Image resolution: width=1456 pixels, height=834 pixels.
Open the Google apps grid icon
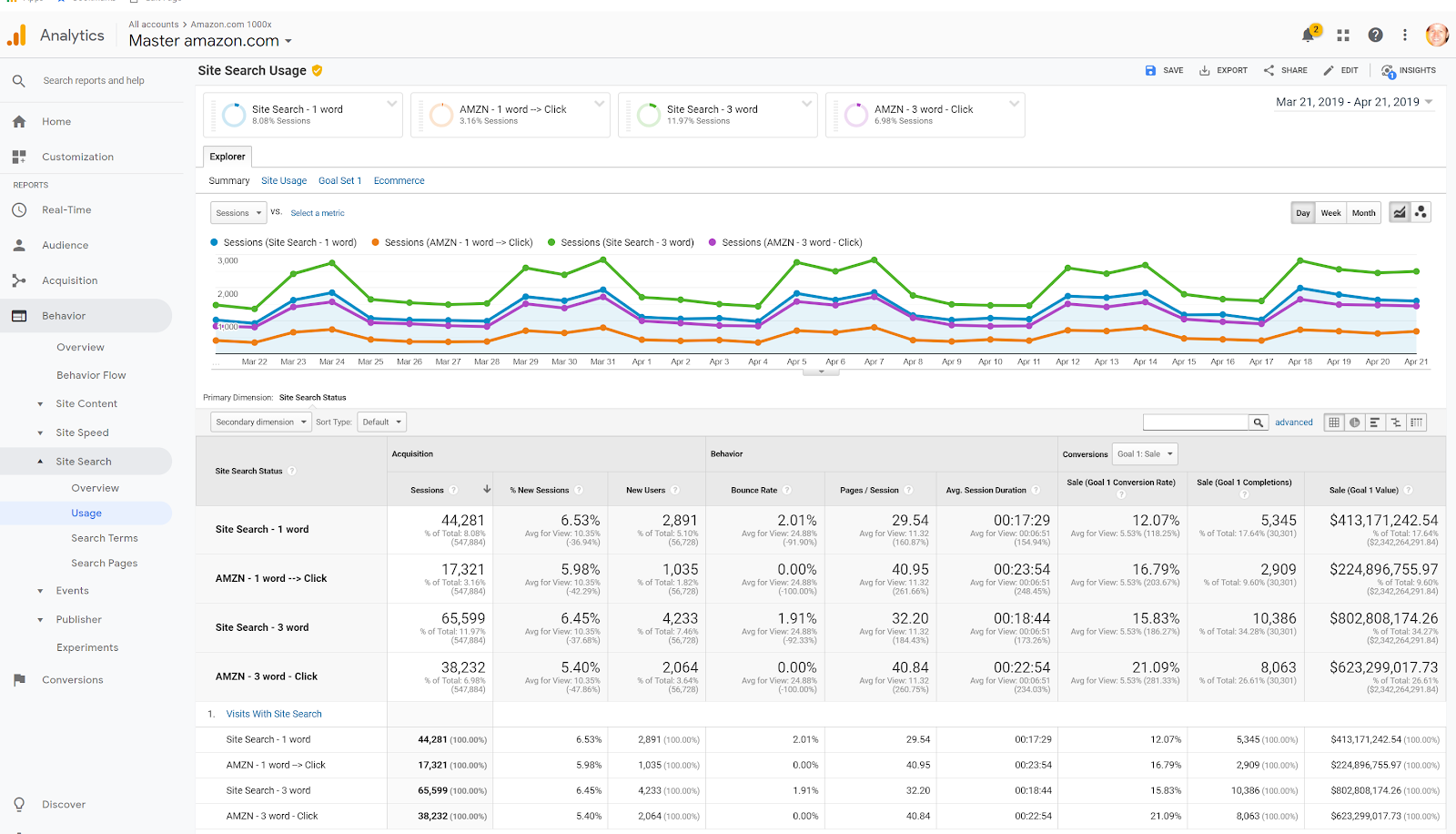tap(1343, 35)
